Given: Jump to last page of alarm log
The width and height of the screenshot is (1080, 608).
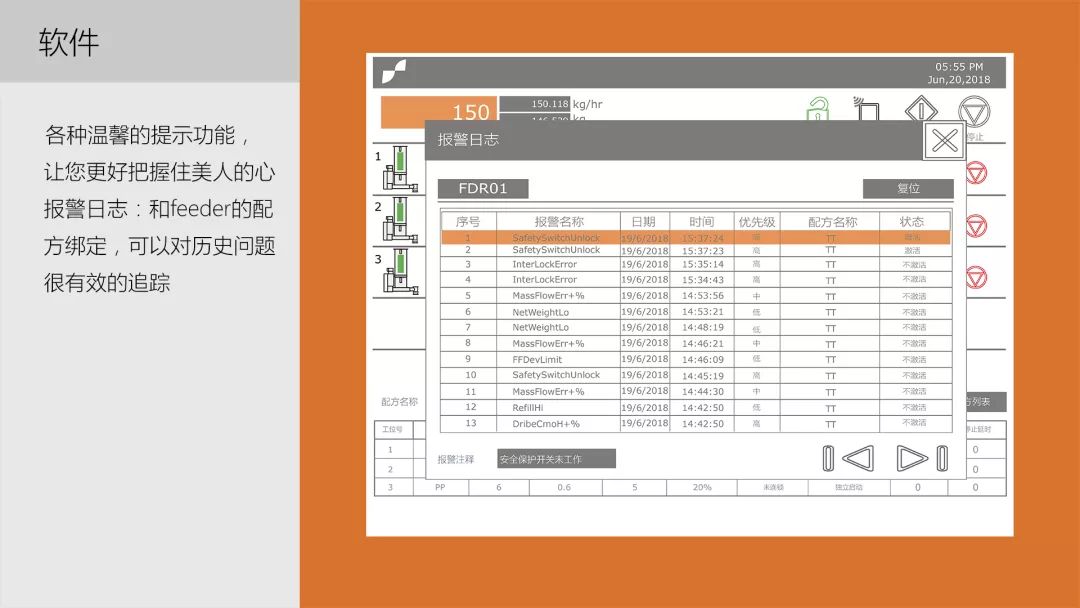Looking at the screenshot, I should (x=941, y=457).
